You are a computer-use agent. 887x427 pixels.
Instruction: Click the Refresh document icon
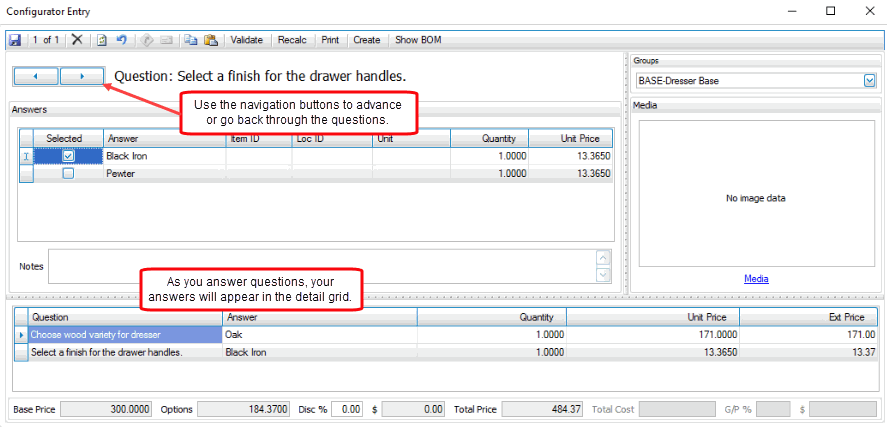[x=102, y=40]
